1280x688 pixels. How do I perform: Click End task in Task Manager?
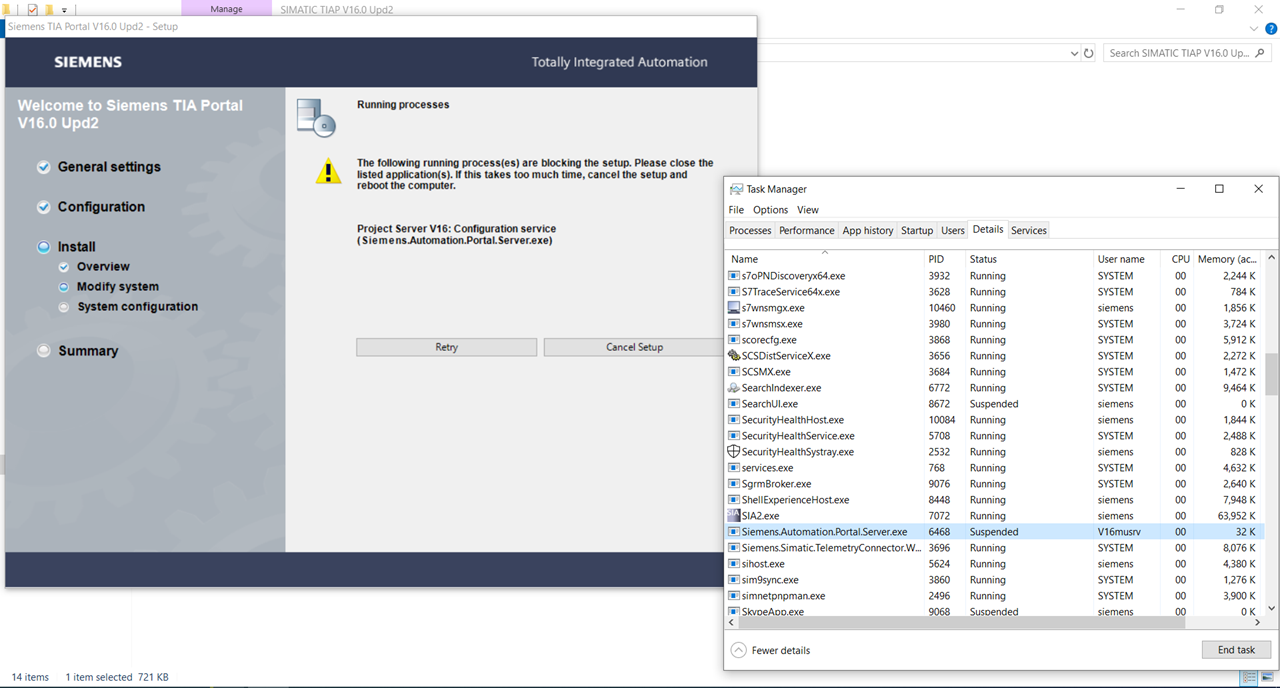[1236, 650]
